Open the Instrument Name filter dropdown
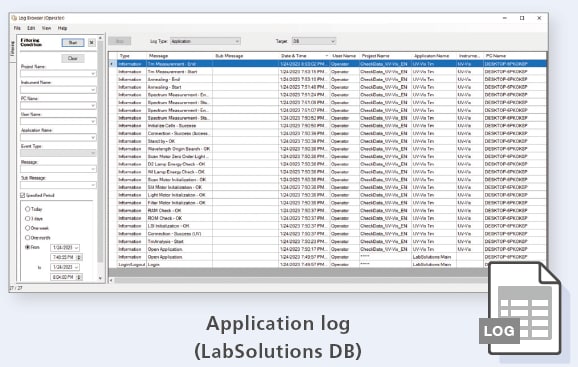578x367 pixels. (x=93, y=90)
